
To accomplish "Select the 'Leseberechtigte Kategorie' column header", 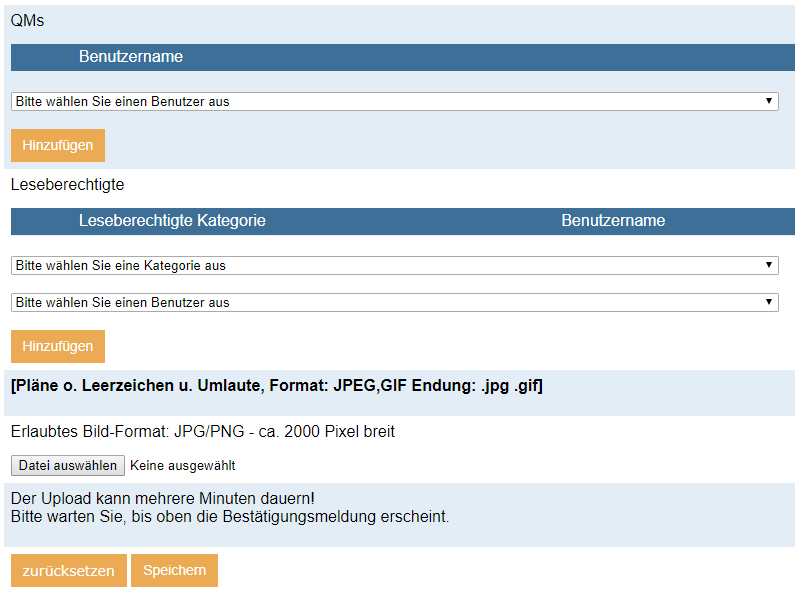I will click(x=172, y=221).
